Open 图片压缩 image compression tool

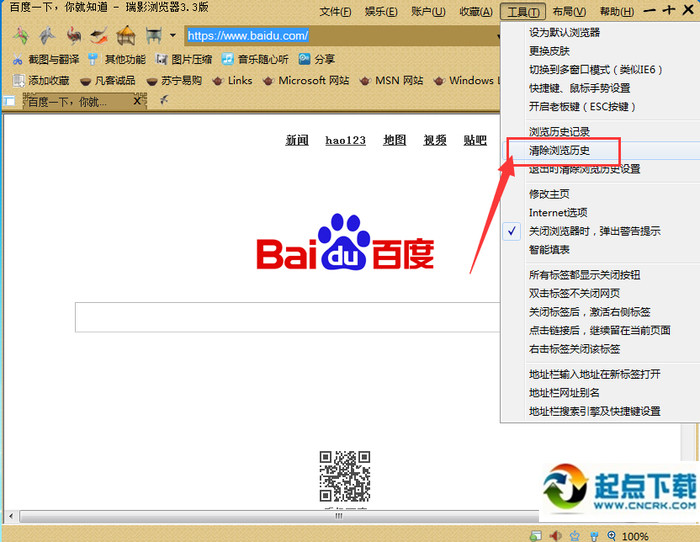[x=183, y=59]
